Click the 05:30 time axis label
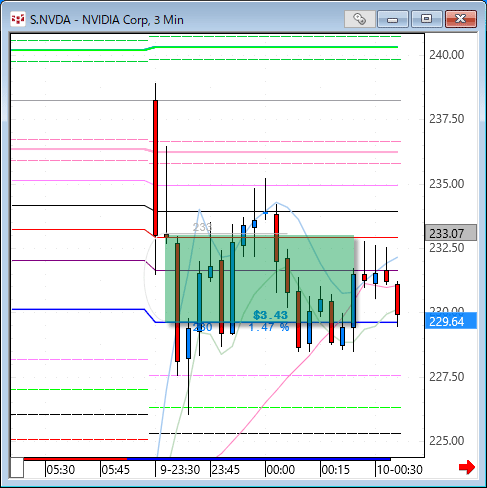The height and width of the screenshot is (488, 487). 61,470
